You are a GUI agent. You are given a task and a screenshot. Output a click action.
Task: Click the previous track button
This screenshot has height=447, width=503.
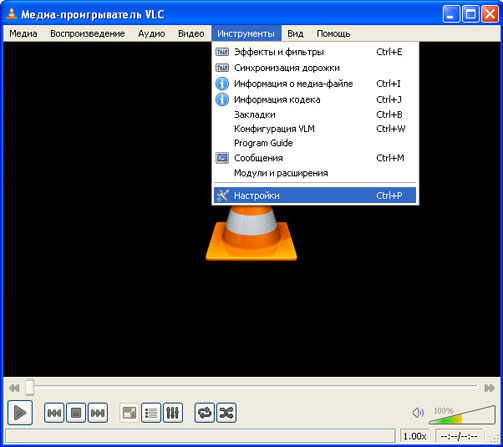tap(54, 413)
